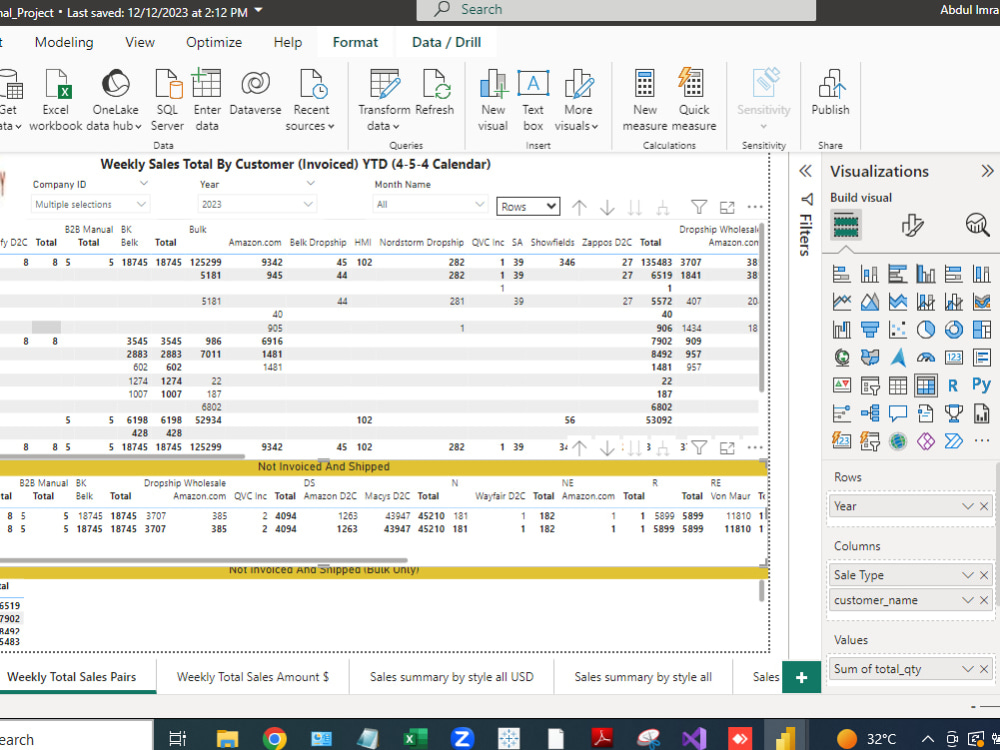Open the Year 2023 slicer dropdown
This screenshot has height=750, width=1000.
pyautogui.click(x=257, y=204)
